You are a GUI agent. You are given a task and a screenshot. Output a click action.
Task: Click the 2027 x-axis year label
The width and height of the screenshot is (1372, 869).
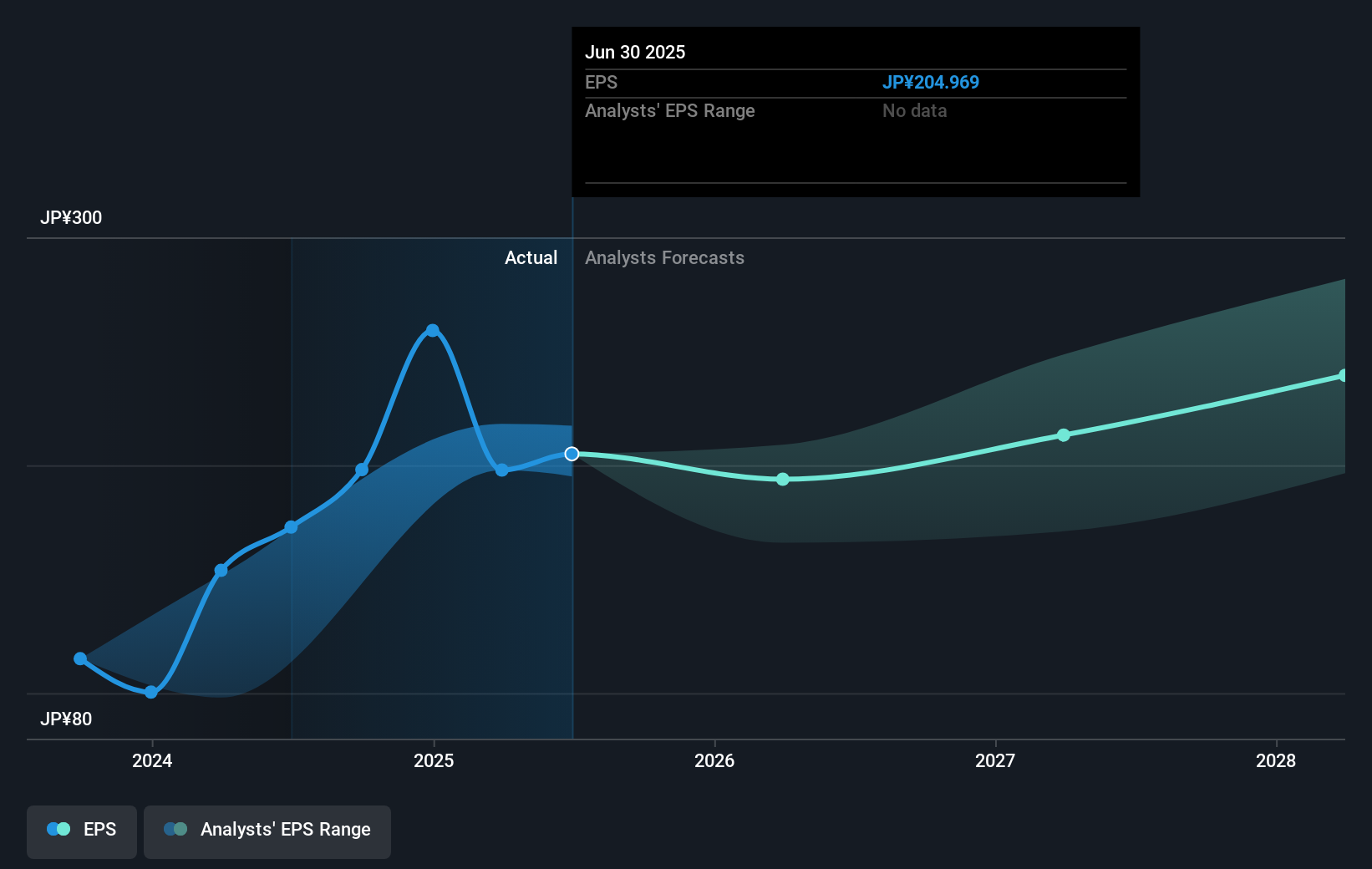[x=995, y=760]
